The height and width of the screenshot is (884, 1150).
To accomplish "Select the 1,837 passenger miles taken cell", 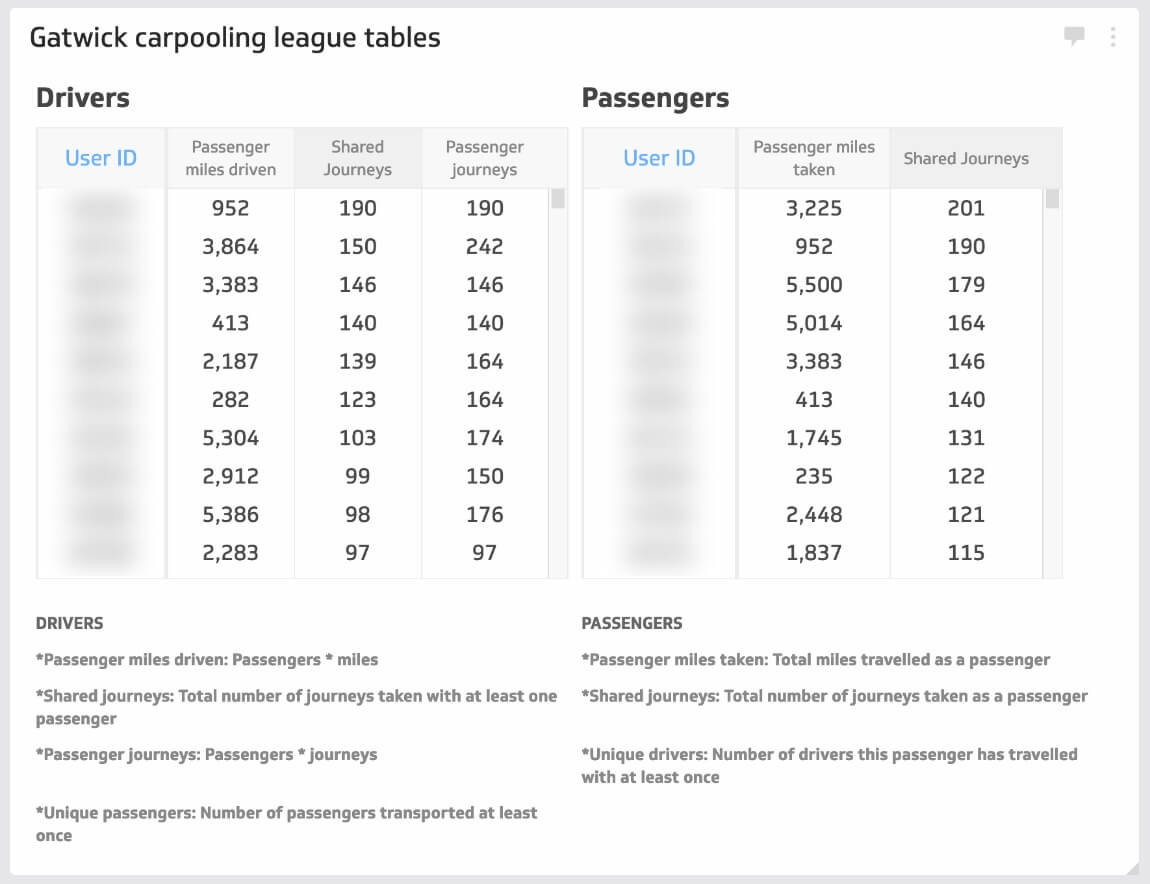I will tap(814, 552).
